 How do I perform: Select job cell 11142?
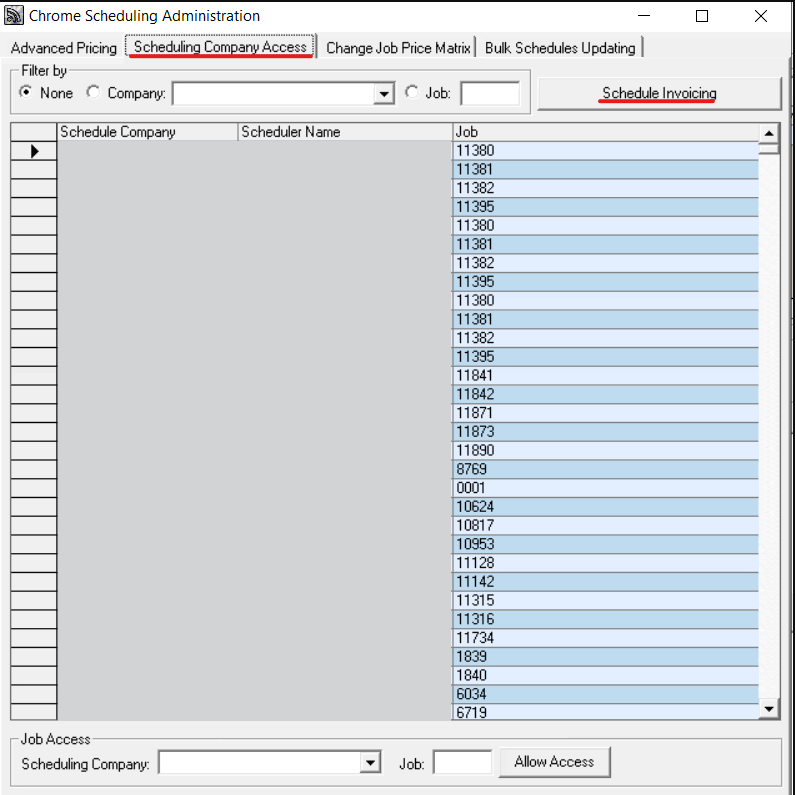[x=605, y=582]
